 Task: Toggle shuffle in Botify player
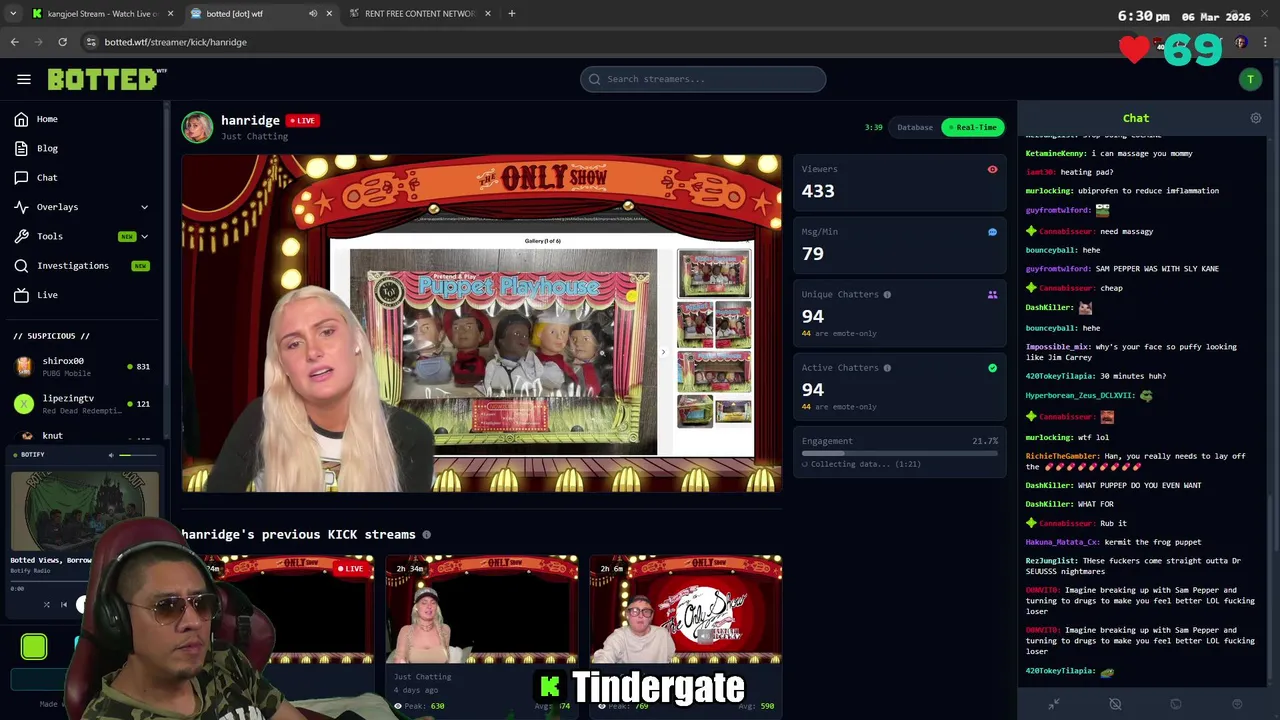(46, 604)
